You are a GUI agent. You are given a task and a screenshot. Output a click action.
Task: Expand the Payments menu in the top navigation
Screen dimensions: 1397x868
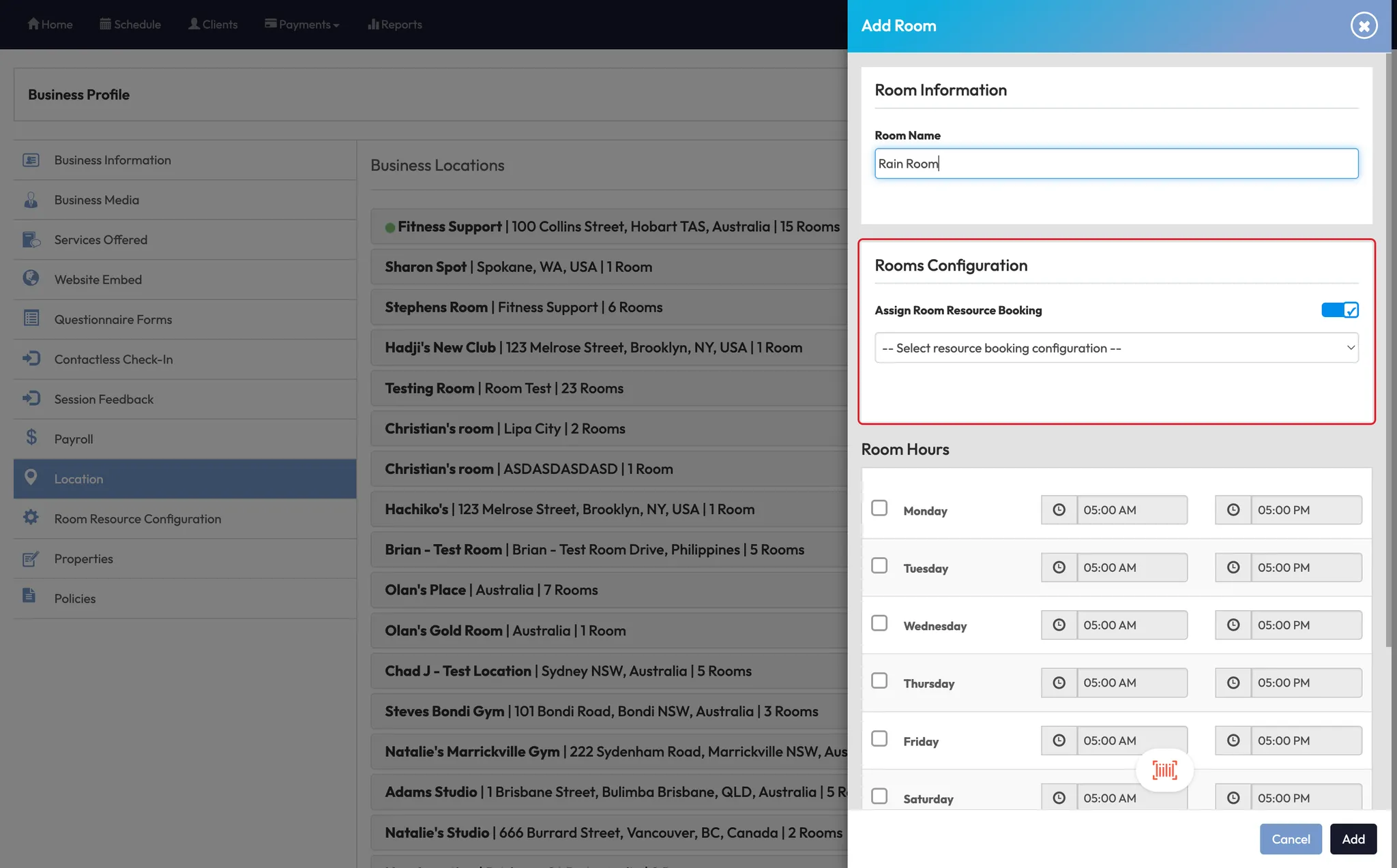click(x=302, y=25)
